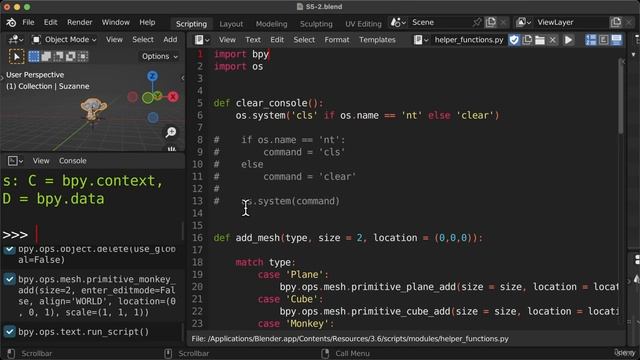Click the text editor vertical scrollbar
Screen dimensions: 640x360
(x=621, y=97)
